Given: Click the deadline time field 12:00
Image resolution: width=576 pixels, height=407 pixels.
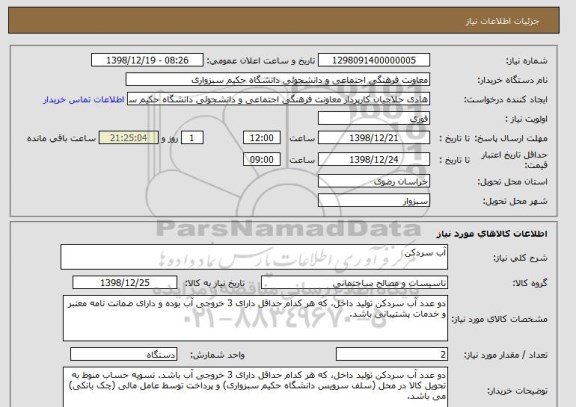Looking at the screenshot, I should (262, 138).
